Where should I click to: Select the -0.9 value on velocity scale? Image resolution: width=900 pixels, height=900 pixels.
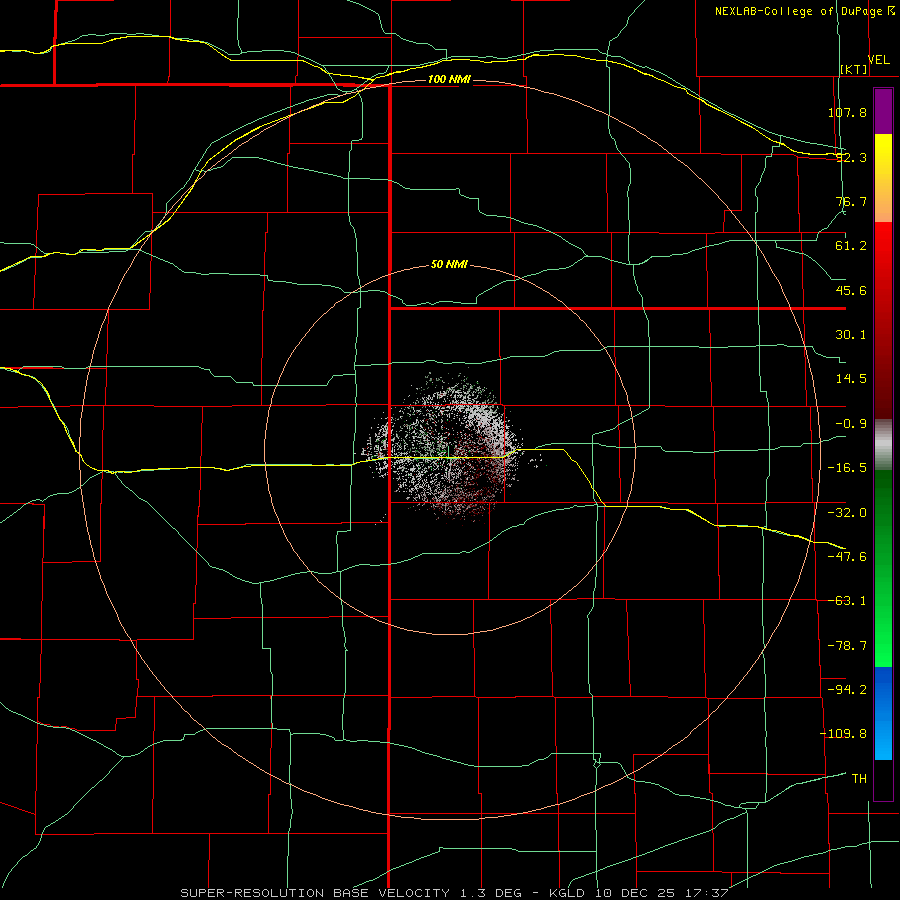click(x=851, y=424)
